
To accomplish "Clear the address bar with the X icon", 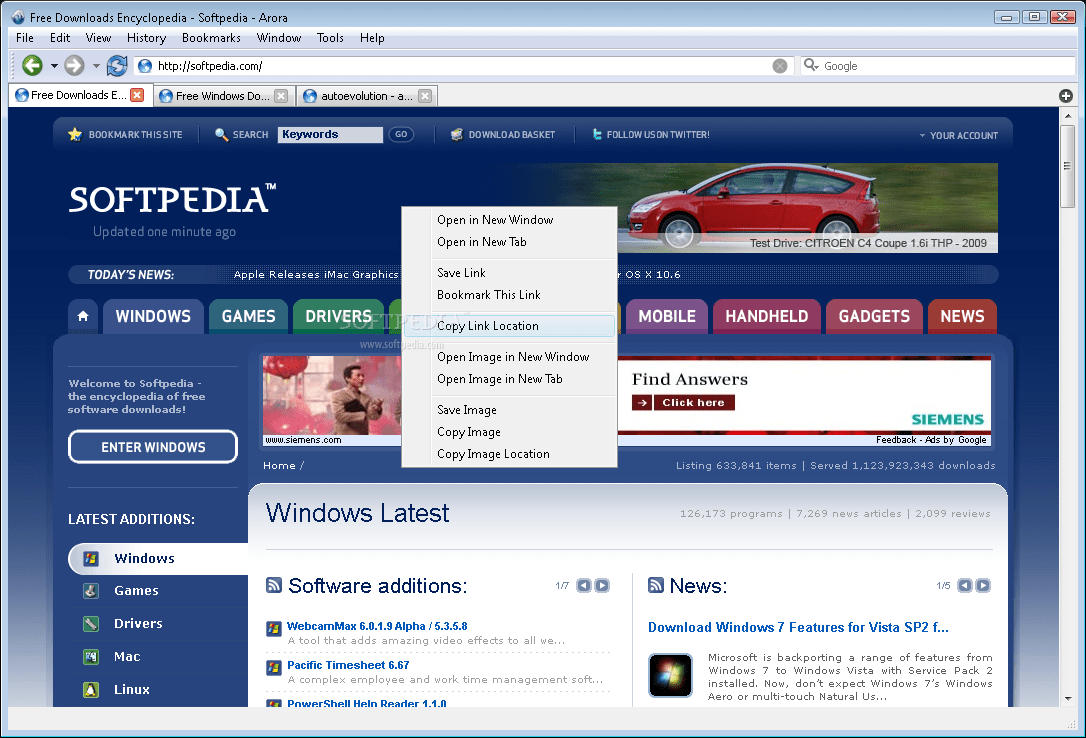I will click(x=780, y=66).
